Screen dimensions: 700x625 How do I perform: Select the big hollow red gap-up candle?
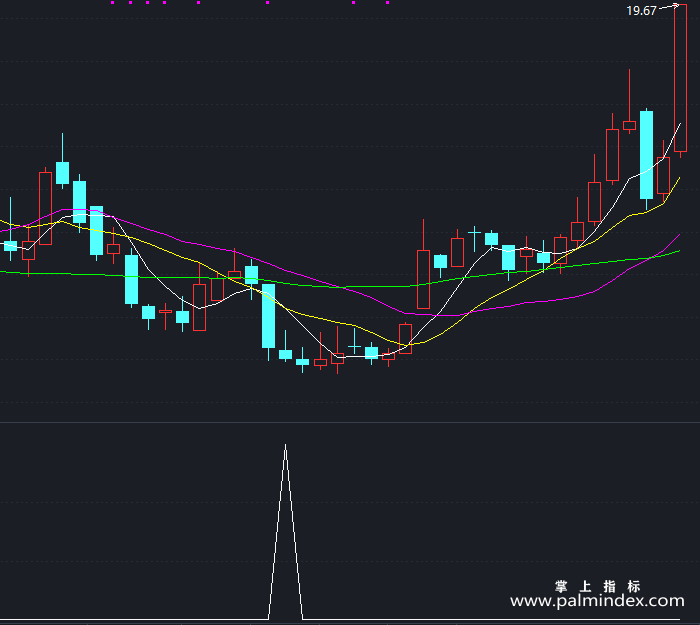point(423,279)
